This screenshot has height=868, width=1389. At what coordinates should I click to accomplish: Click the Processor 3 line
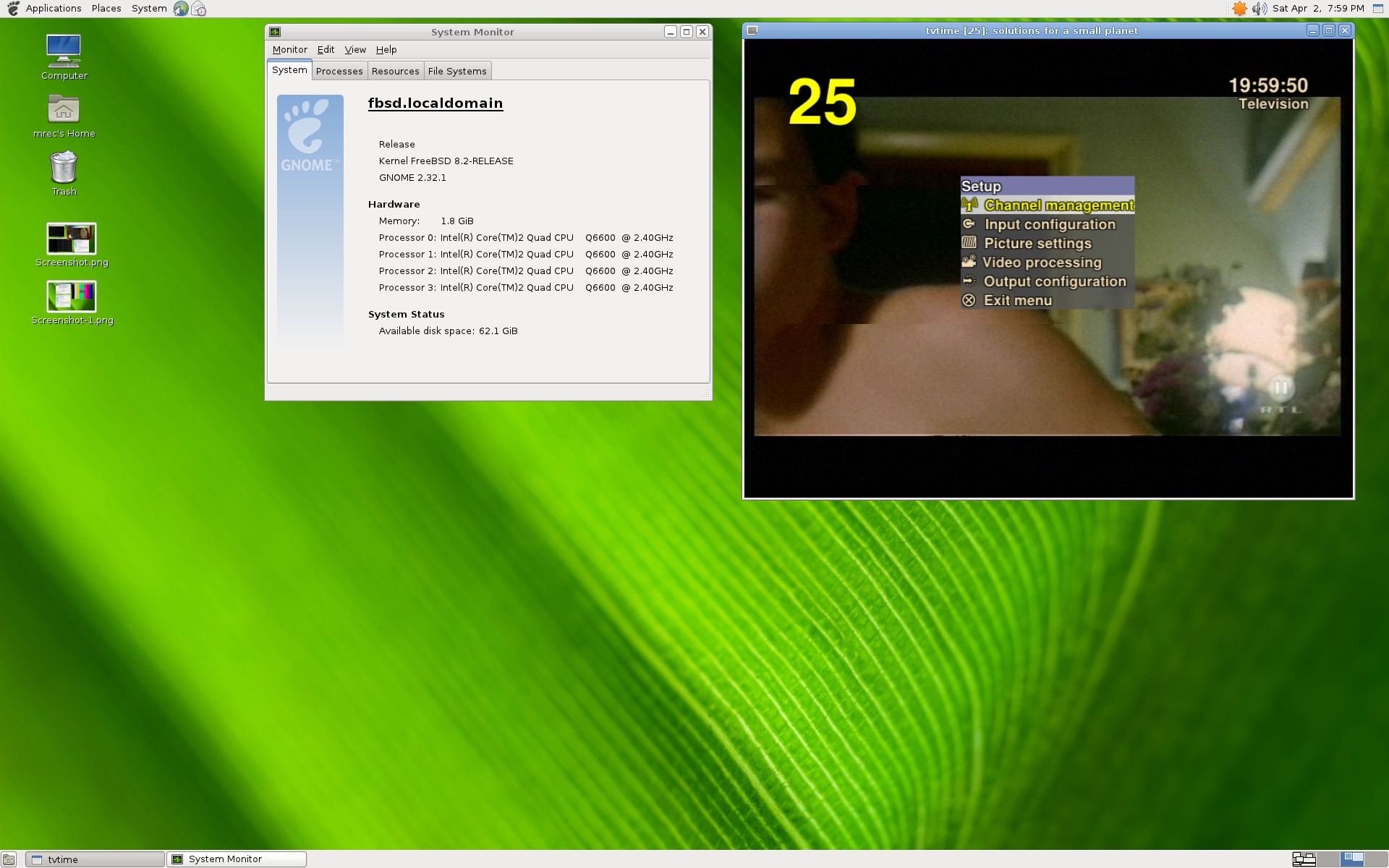(526, 287)
